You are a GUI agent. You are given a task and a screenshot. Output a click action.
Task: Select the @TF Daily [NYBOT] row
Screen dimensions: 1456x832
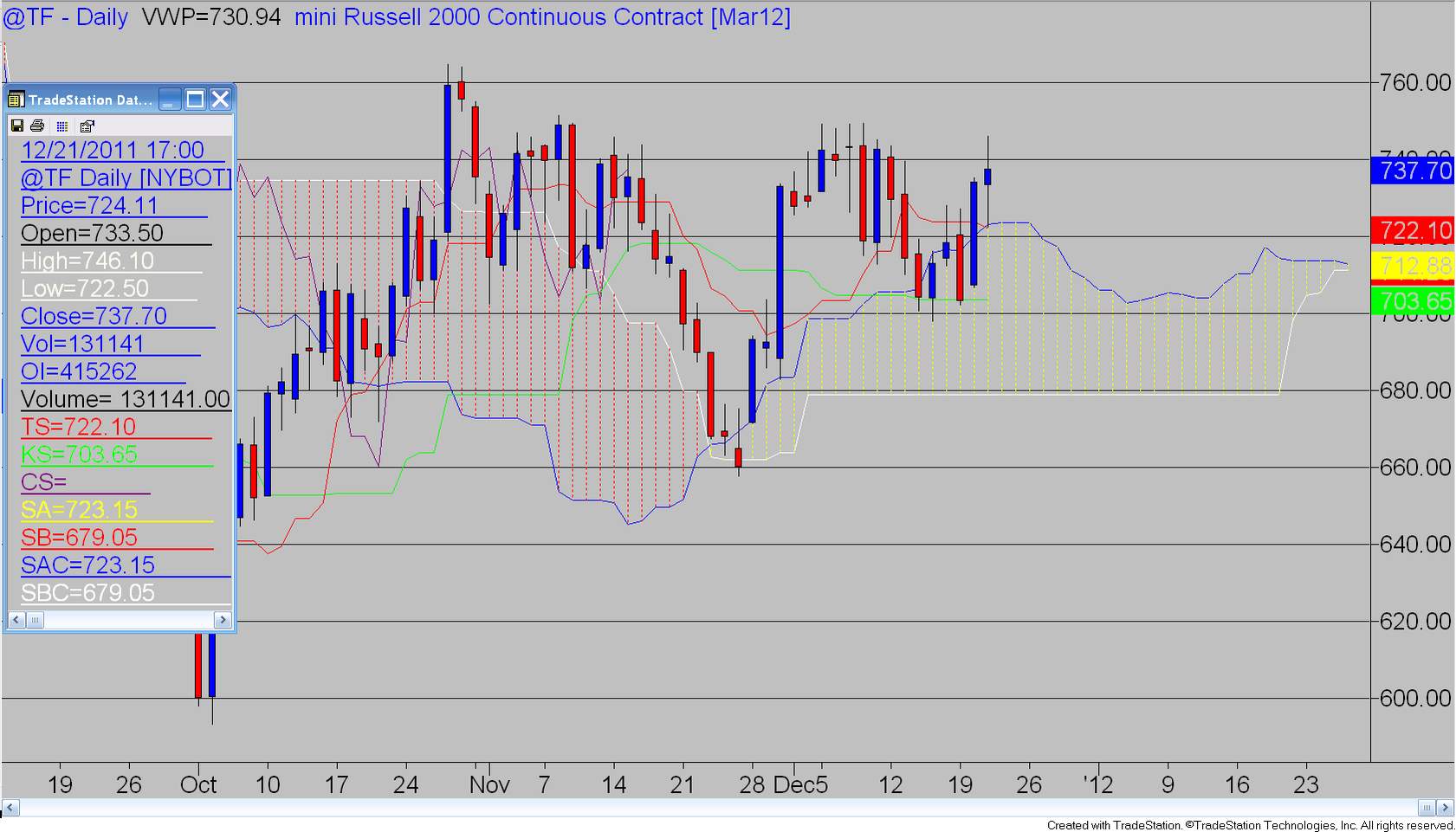coord(126,177)
